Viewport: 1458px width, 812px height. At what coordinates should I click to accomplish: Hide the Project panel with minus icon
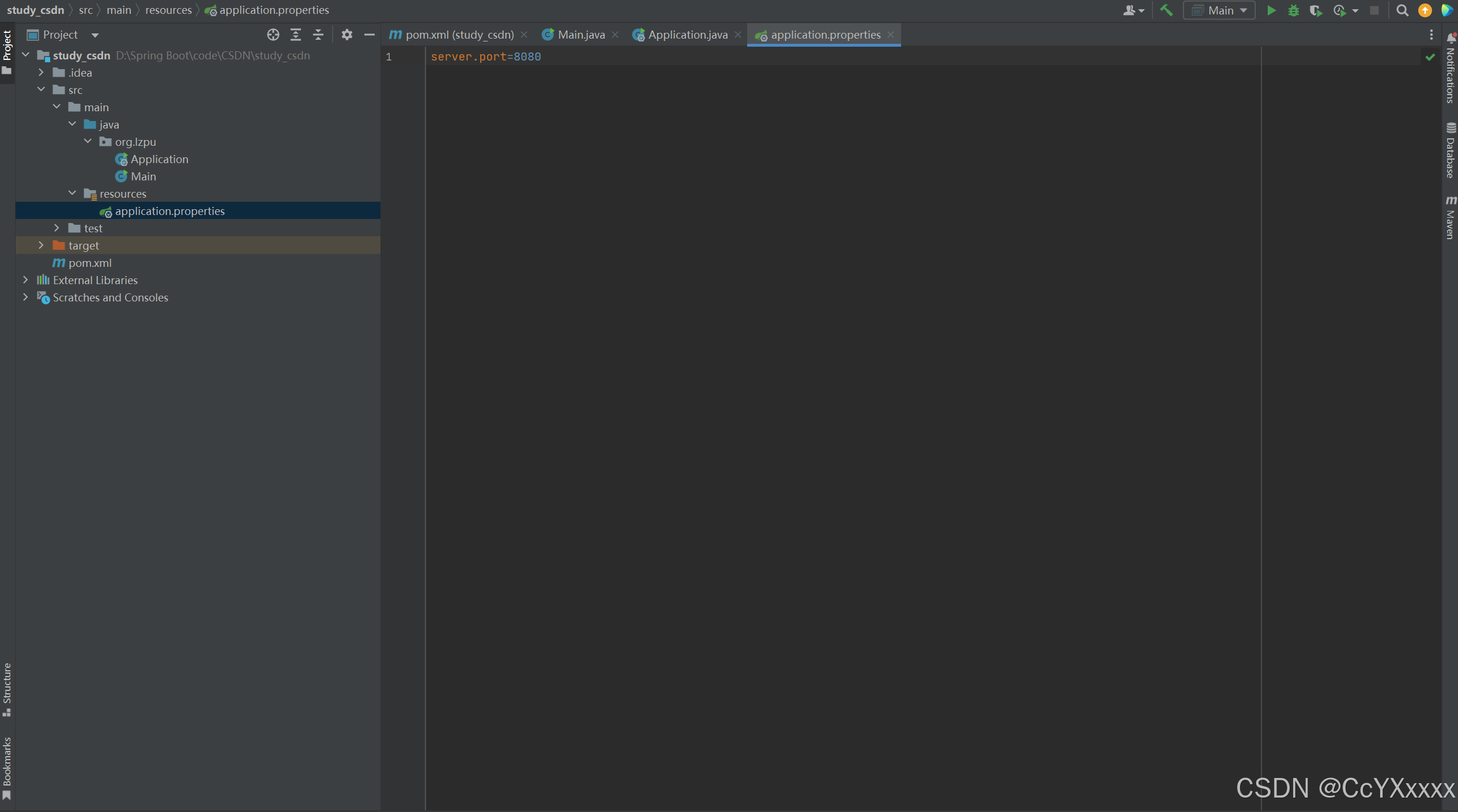[370, 35]
